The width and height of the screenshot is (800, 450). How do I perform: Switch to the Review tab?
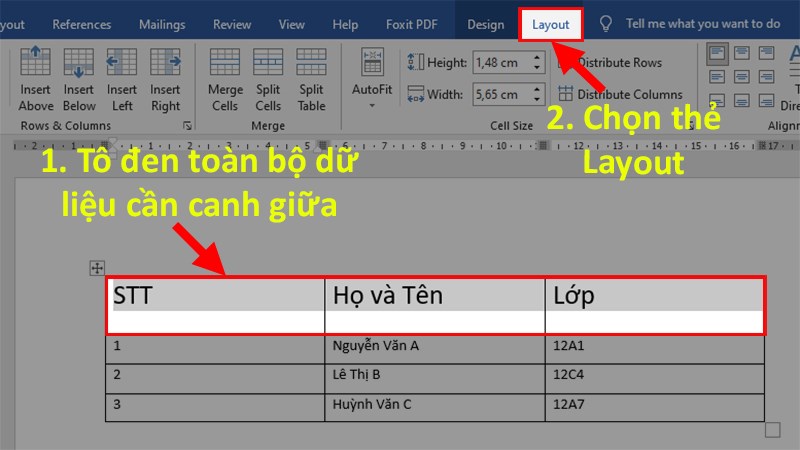tap(232, 24)
